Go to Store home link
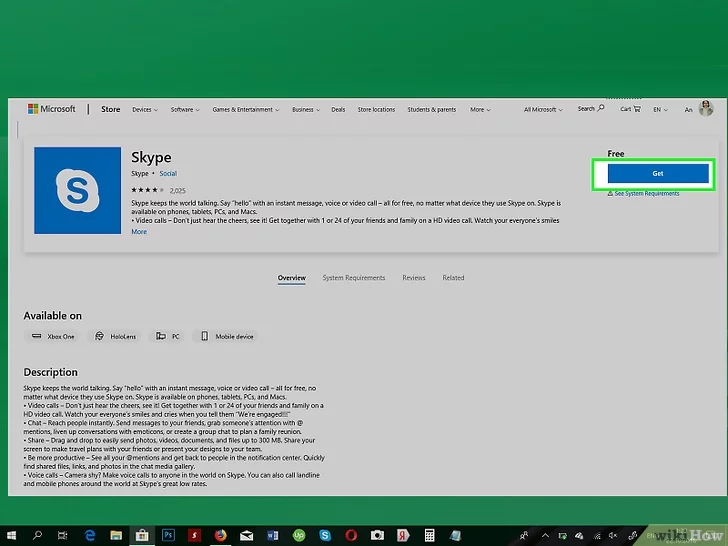728x546 pixels. point(110,109)
